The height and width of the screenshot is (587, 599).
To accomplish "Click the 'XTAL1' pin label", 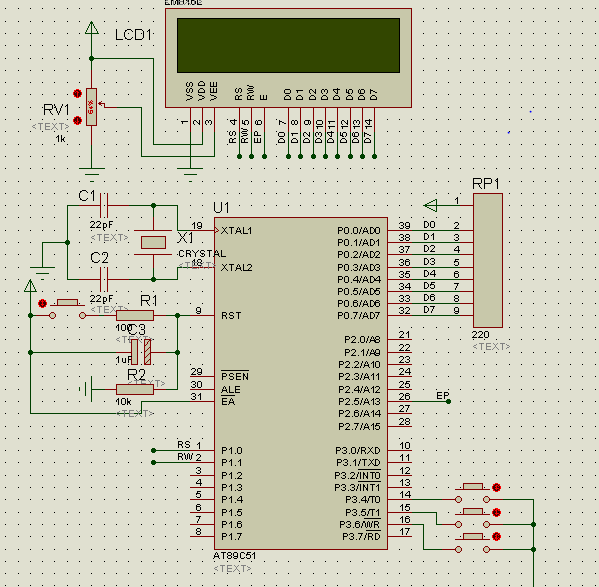I will (236, 231).
